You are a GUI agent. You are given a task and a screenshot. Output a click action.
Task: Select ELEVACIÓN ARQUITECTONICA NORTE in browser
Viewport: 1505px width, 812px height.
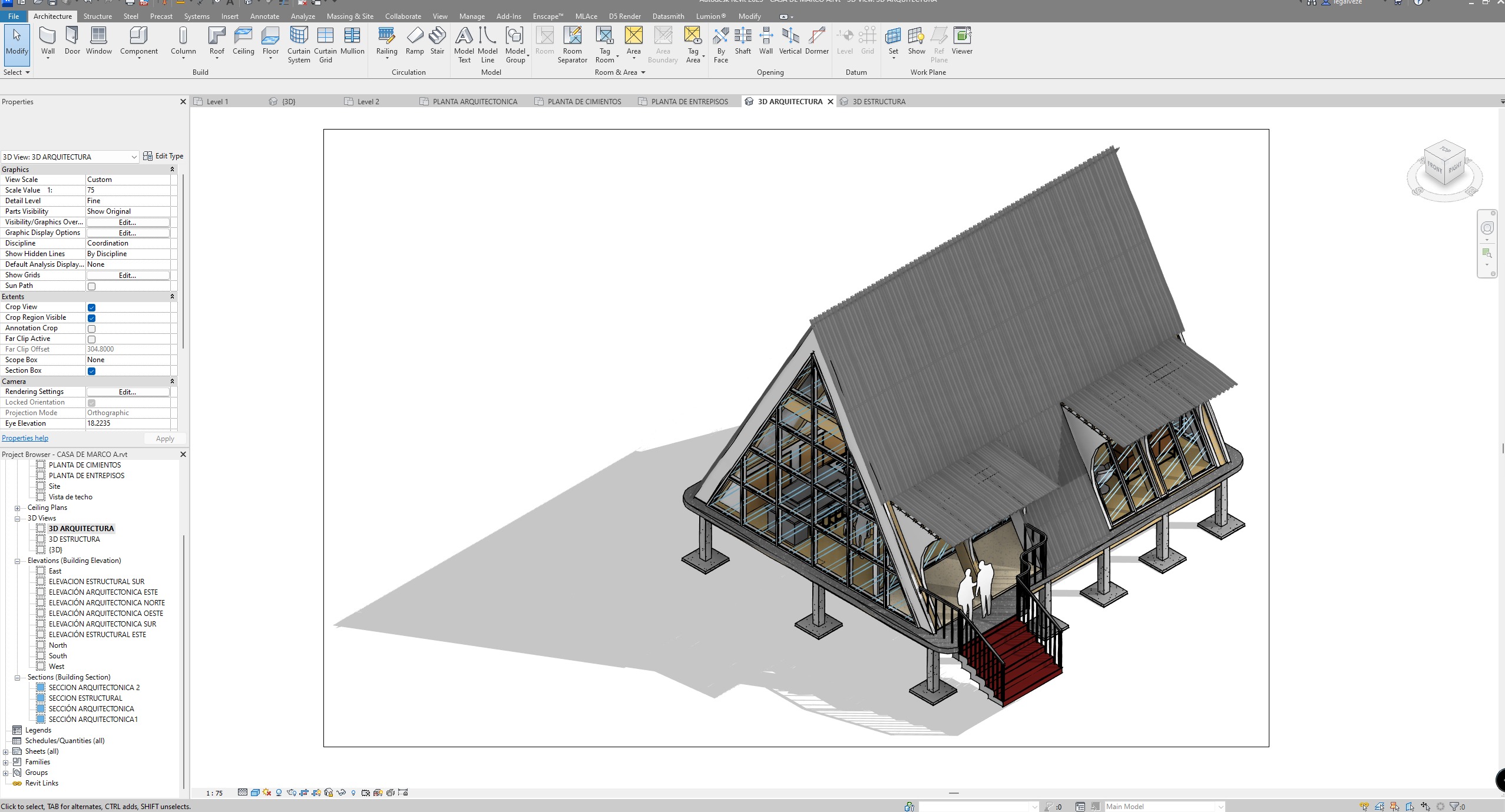pos(107,603)
